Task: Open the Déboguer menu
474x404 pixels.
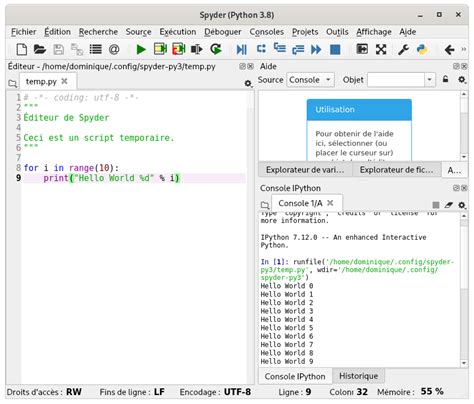Action: [222, 32]
